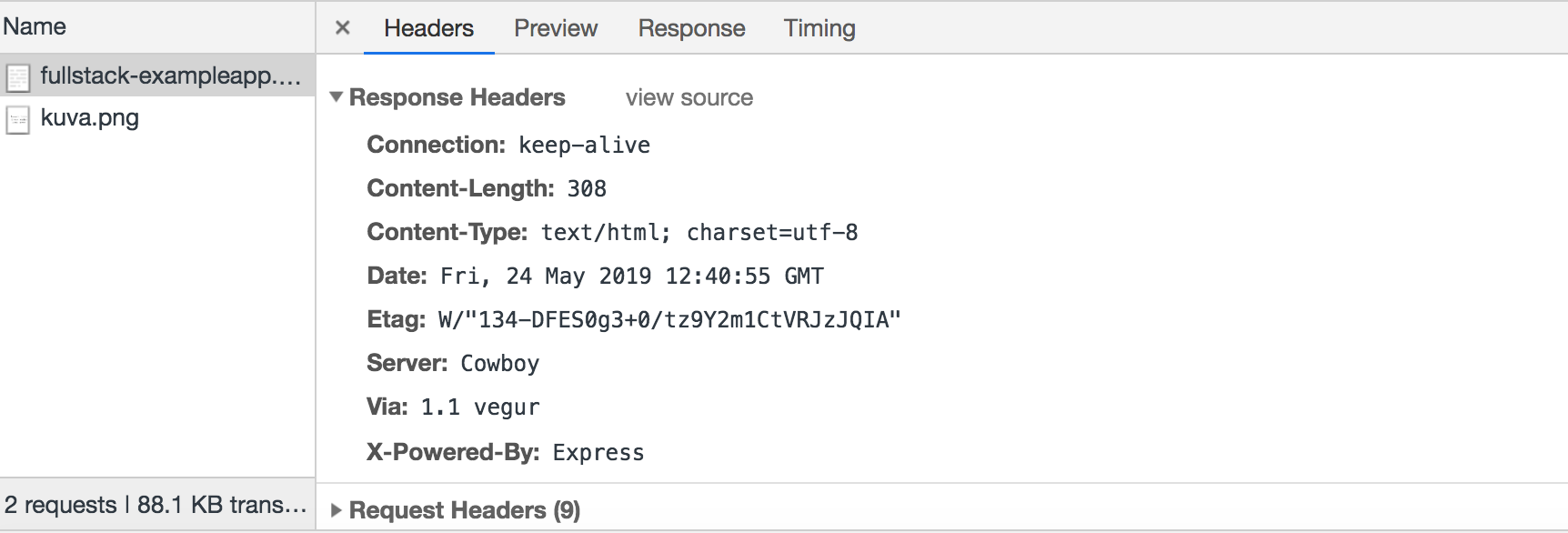
Task: Click the Date header value
Action: click(632, 276)
